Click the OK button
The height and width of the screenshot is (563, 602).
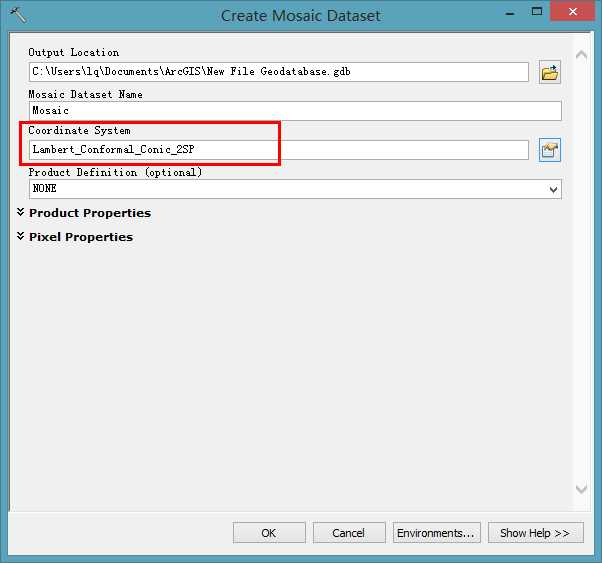tap(269, 533)
